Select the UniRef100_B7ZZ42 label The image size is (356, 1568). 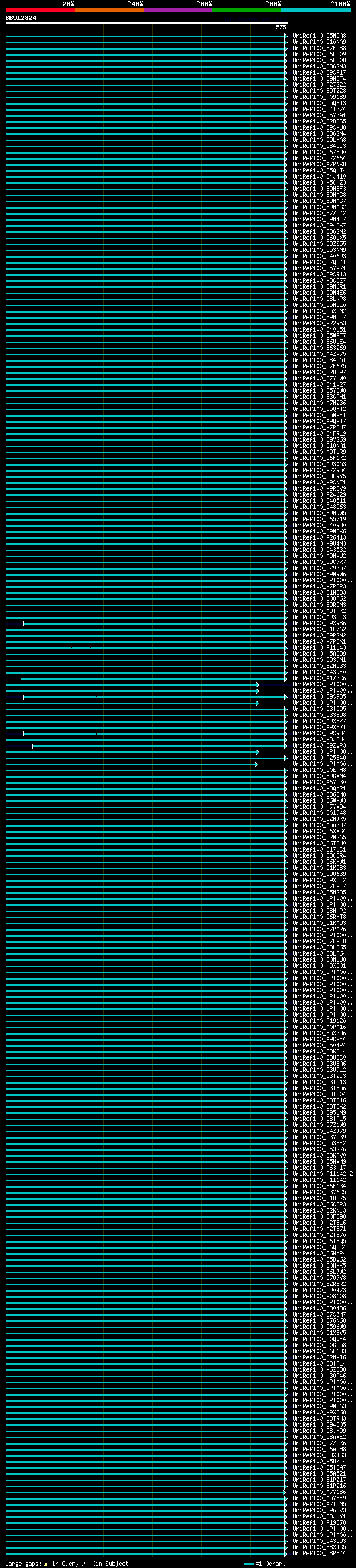tap(319, 213)
